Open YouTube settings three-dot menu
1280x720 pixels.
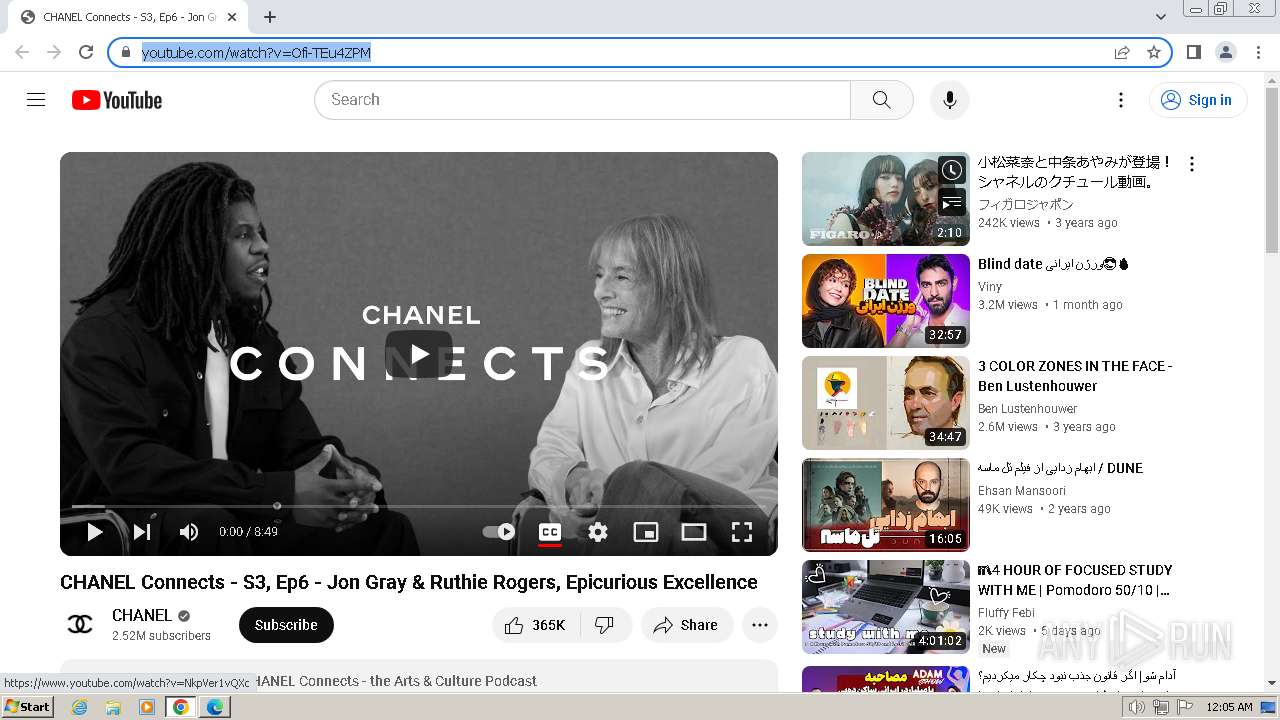[1121, 100]
